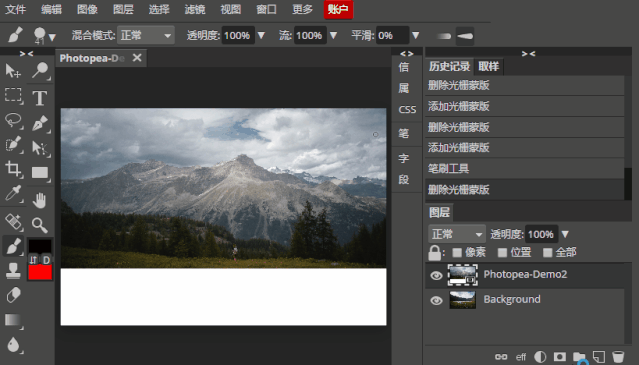This screenshot has height=365, width=639.
Task: Click link layers icon in layers footer
Action: click(x=501, y=357)
